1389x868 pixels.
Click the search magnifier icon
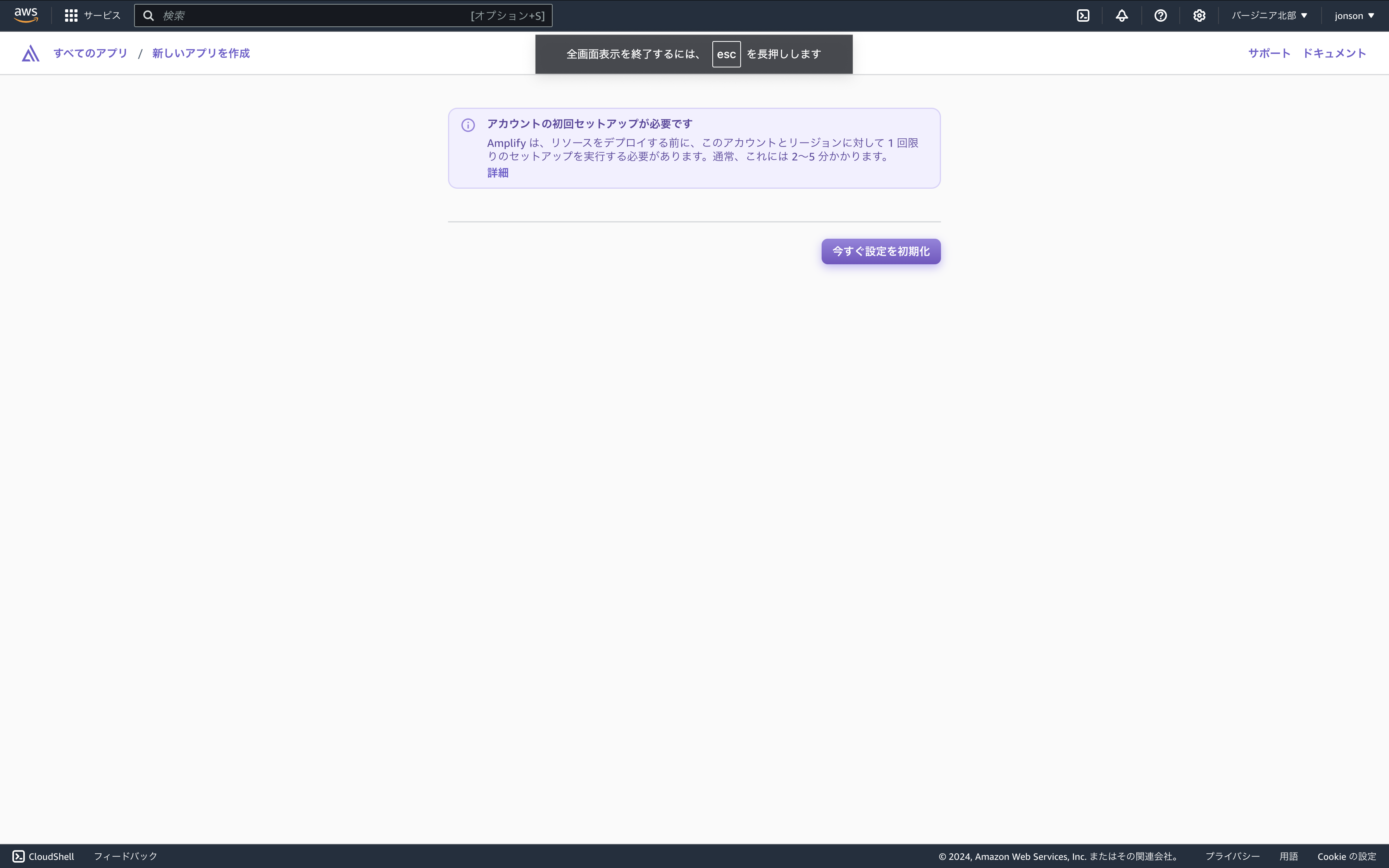tap(149, 15)
